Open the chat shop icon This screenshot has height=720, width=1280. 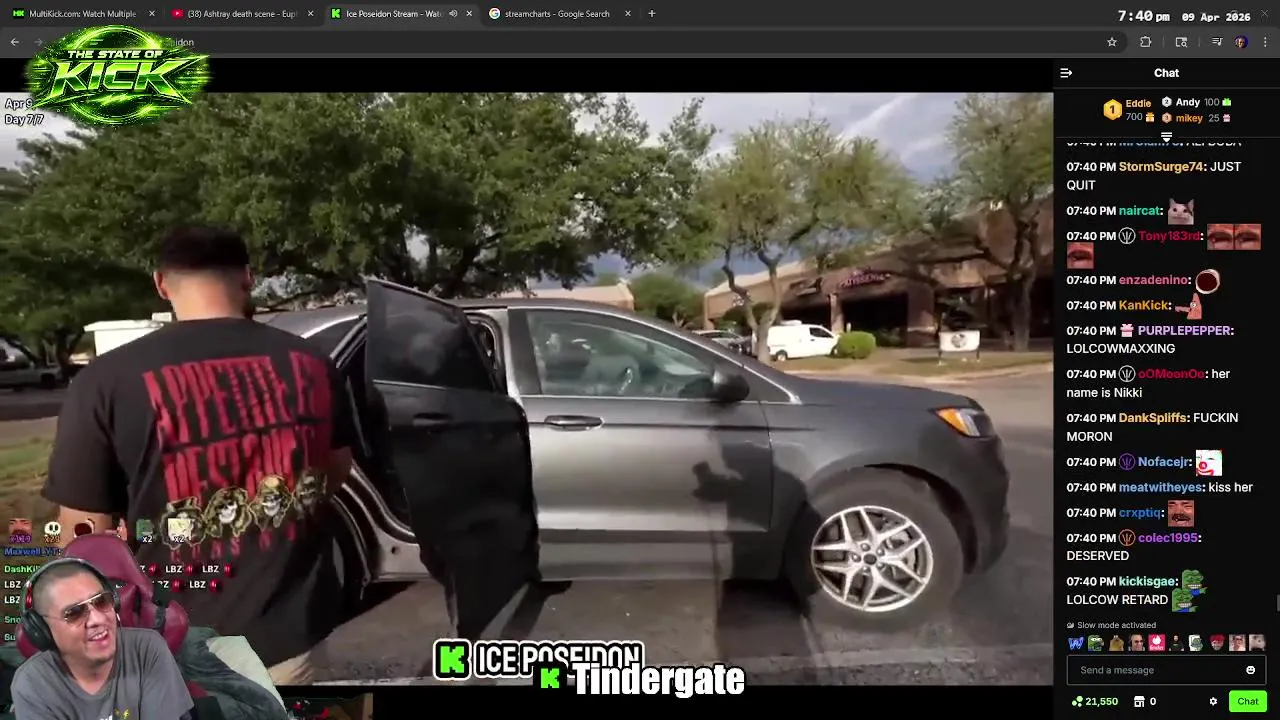pos(1138,702)
